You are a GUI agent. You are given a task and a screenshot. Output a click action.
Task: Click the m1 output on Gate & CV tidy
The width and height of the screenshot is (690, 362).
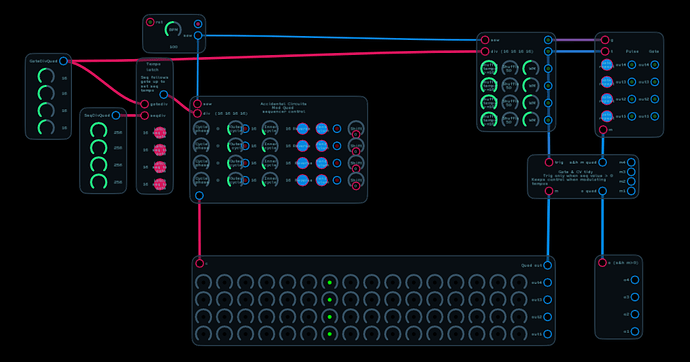coord(631,191)
